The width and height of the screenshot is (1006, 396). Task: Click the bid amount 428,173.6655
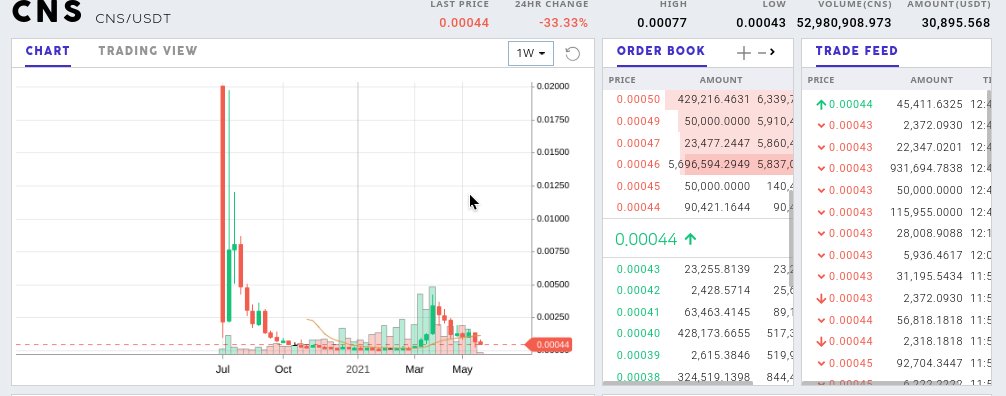714,334
